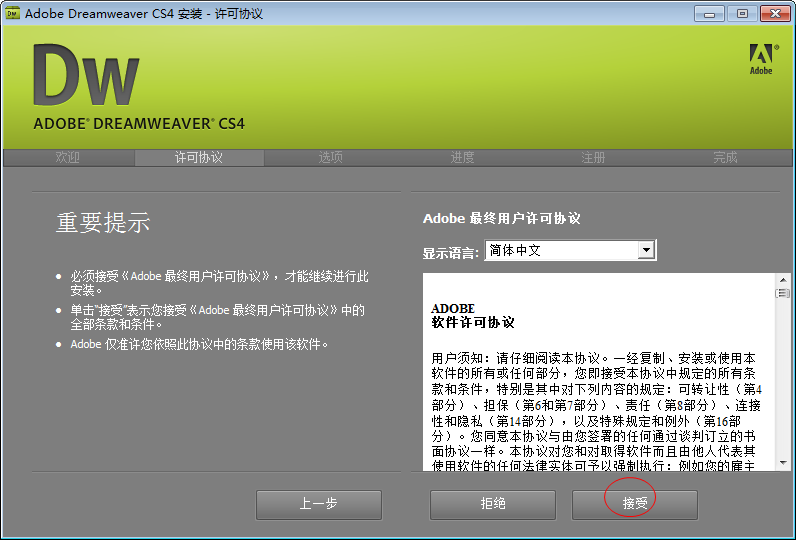Select the 注册 step tab

593,158
